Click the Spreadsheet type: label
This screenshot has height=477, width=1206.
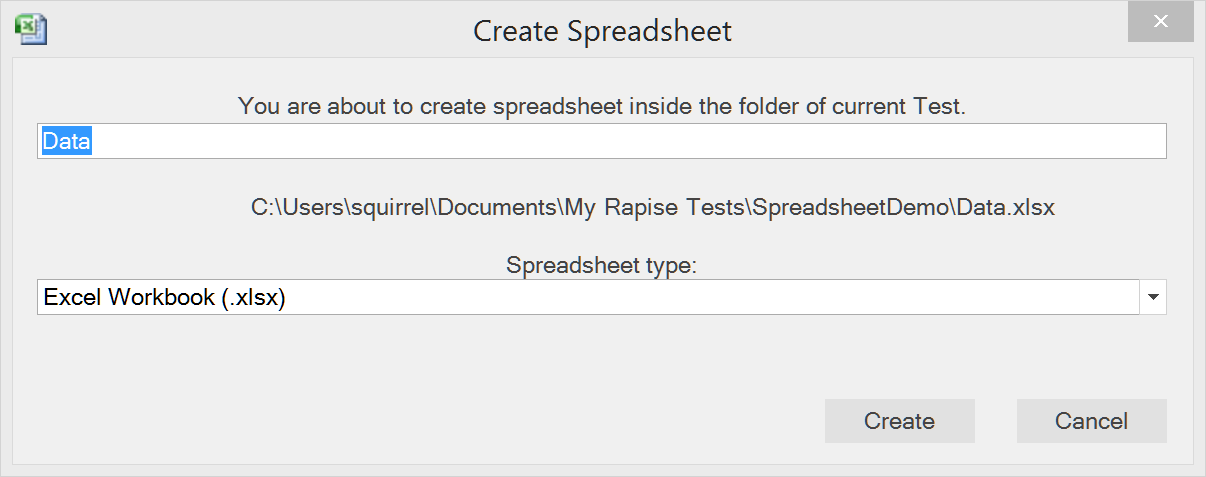click(601, 266)
